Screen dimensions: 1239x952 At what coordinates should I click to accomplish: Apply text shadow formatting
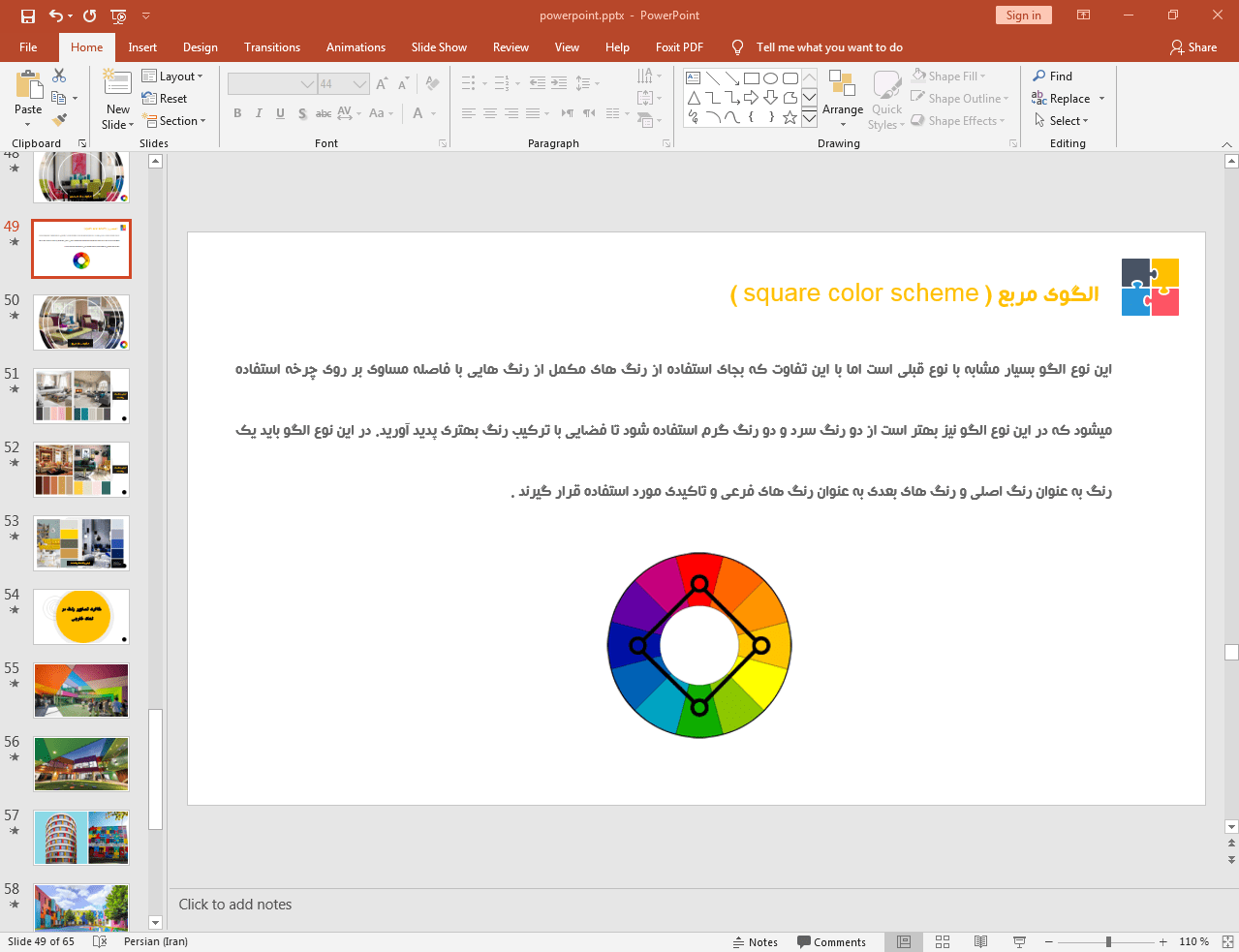[x=302, y=113]
